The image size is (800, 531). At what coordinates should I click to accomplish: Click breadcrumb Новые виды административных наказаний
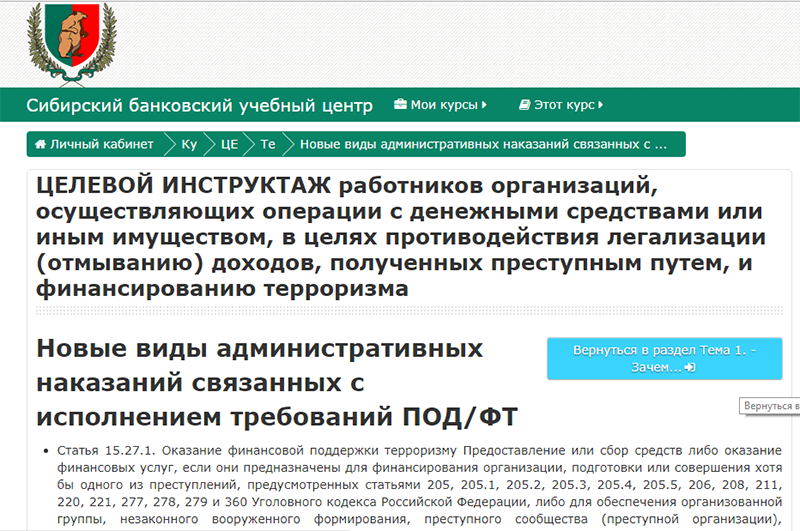(483, 144)
